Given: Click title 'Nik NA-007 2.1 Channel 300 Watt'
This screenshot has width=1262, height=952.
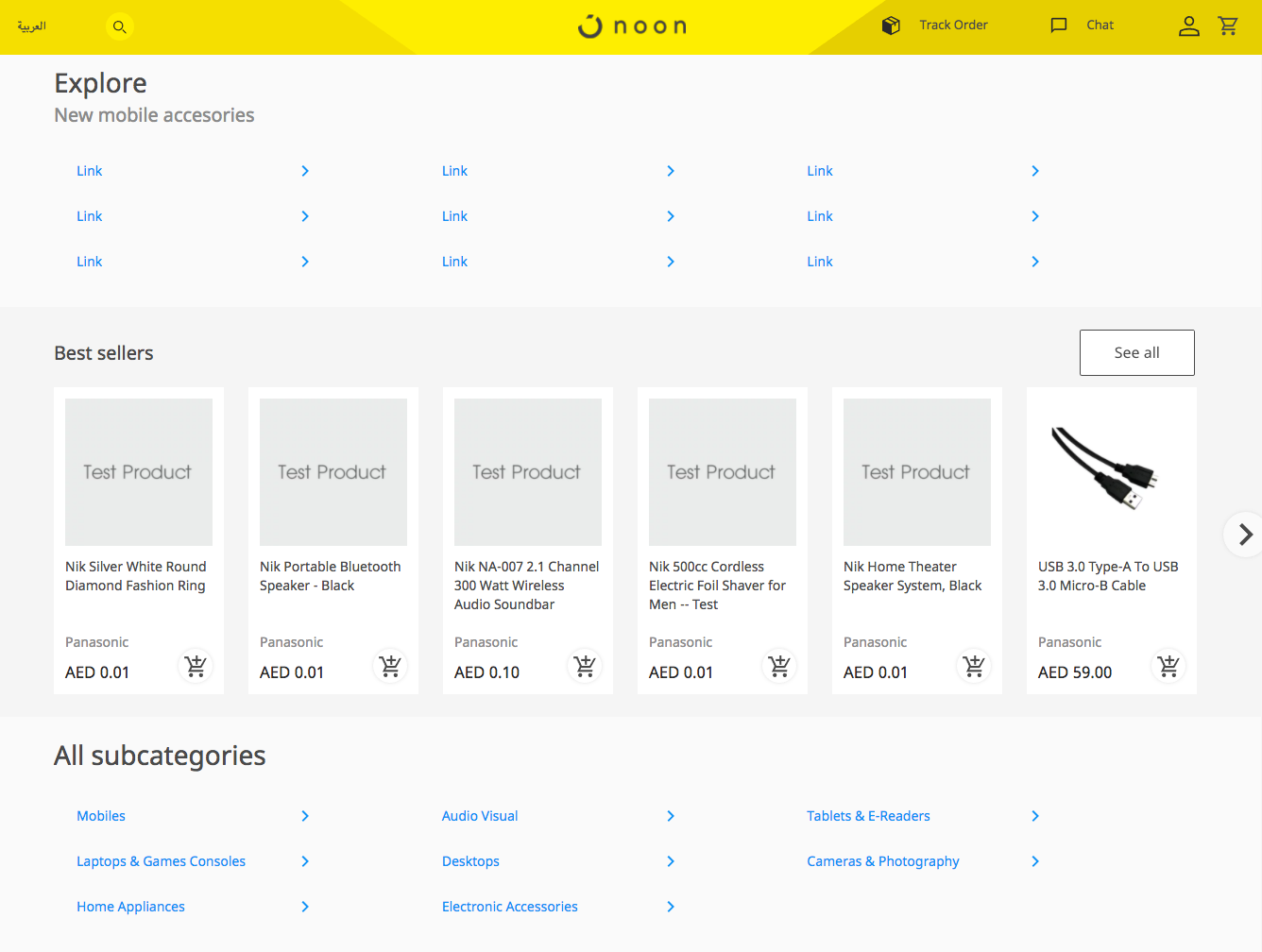Looking at the screenshot, I should (x=527, y=586).
